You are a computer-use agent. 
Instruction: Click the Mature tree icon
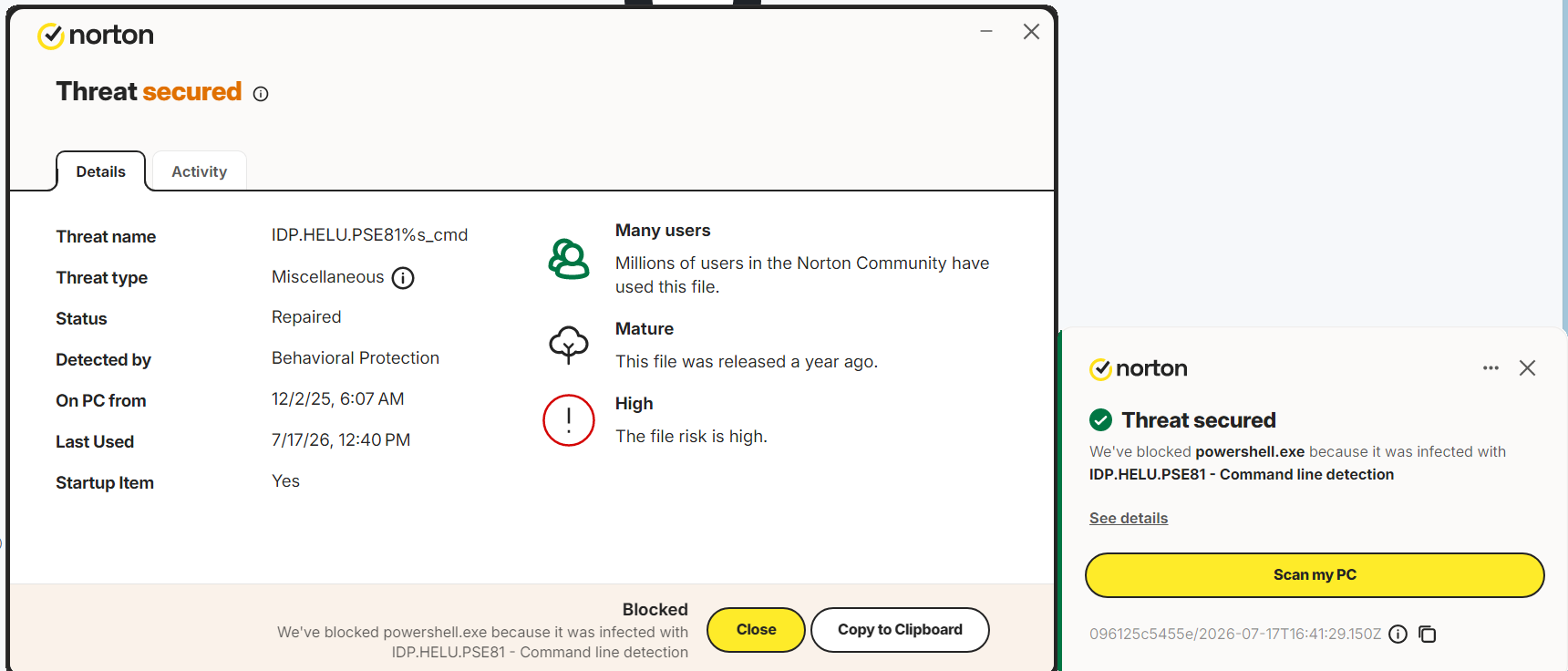pyautogui.click(x=569, y=345)
